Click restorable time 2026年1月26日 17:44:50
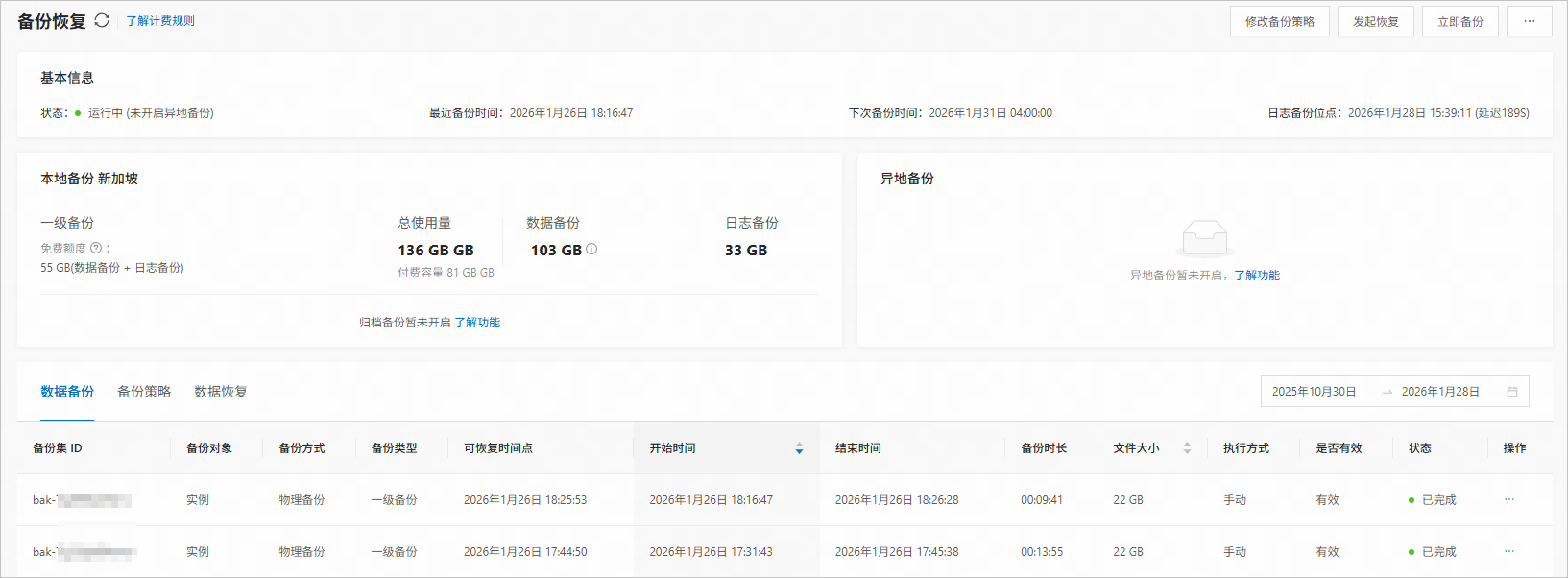 click(525, 552)
